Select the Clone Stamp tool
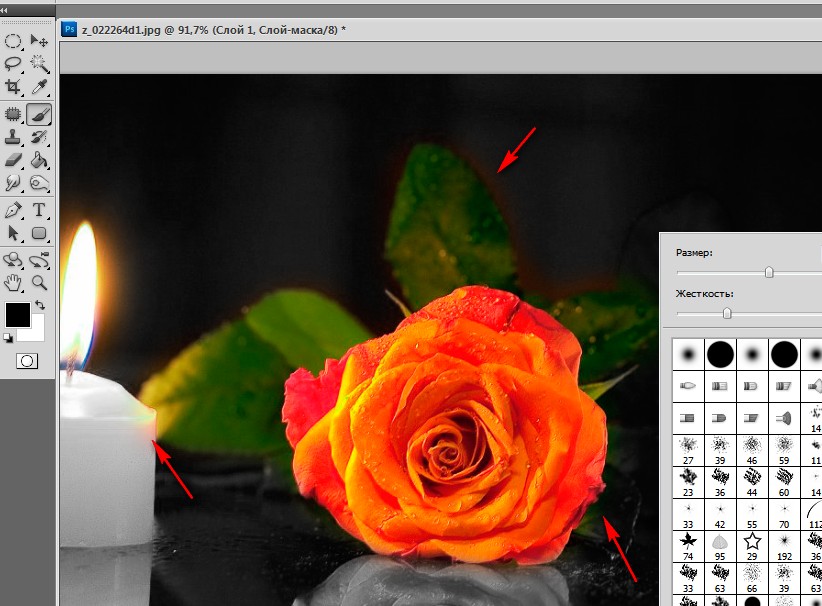 [14, 137]
